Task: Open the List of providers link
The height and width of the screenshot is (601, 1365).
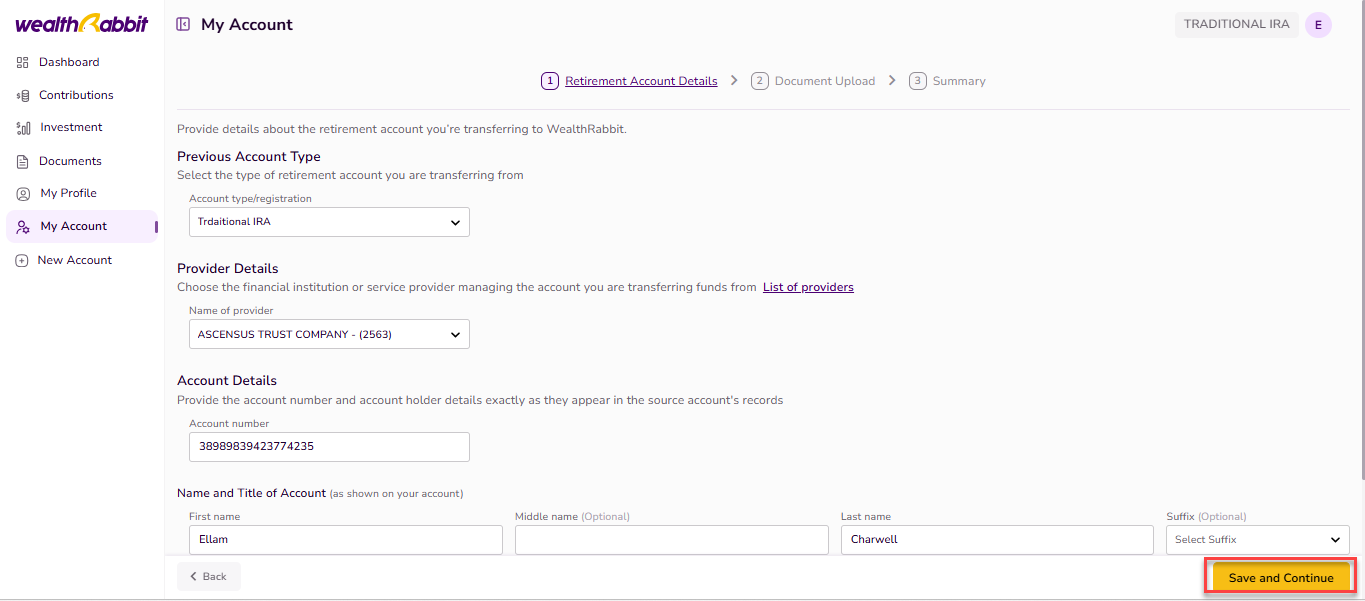Action: tap(808, 287)
